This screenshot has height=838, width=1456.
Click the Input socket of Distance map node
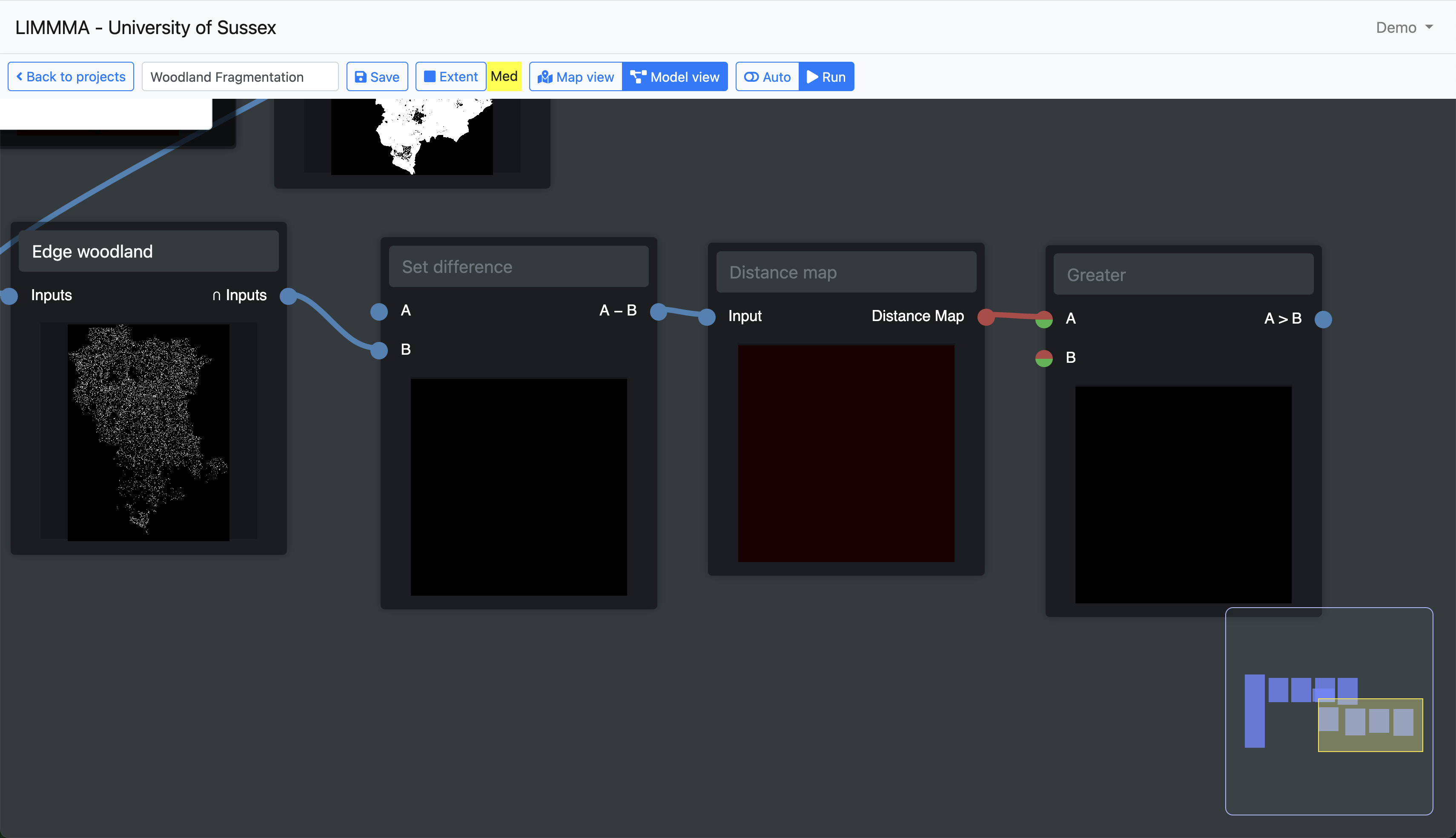(707, 316)
